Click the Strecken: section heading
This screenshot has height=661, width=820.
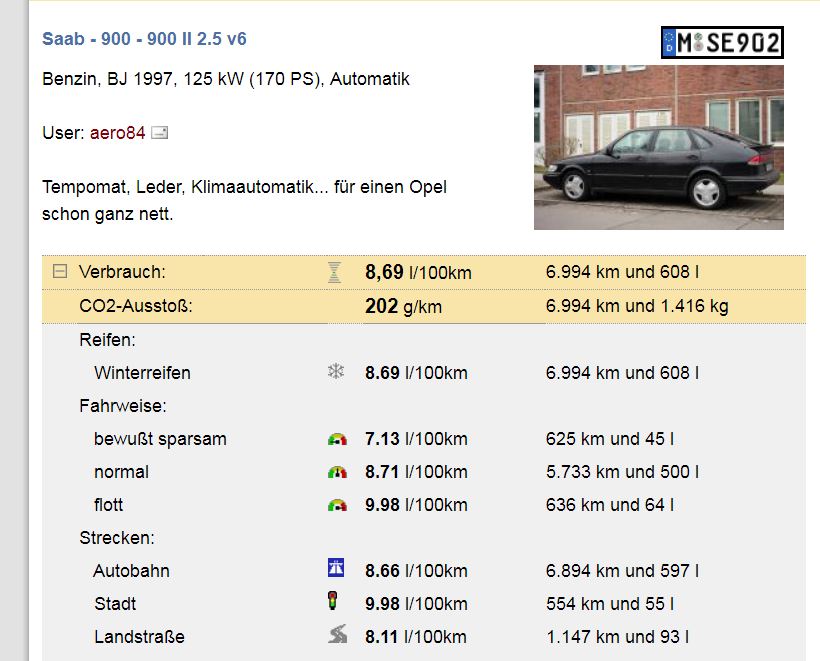[x=117, y=538]
